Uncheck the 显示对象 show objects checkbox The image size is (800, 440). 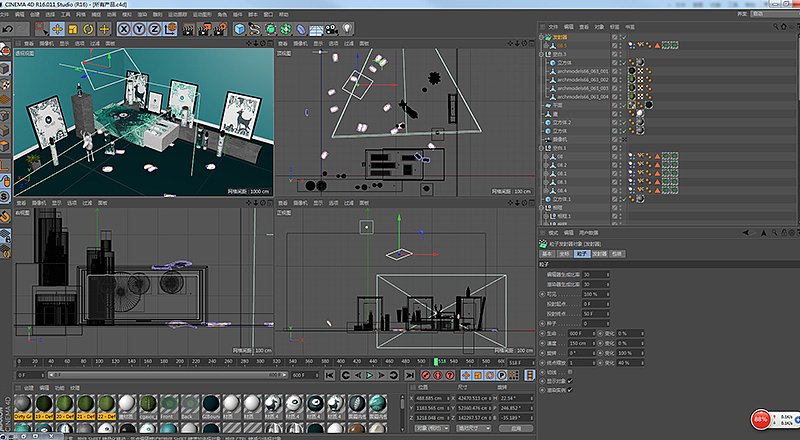click(x=570, y=381)
